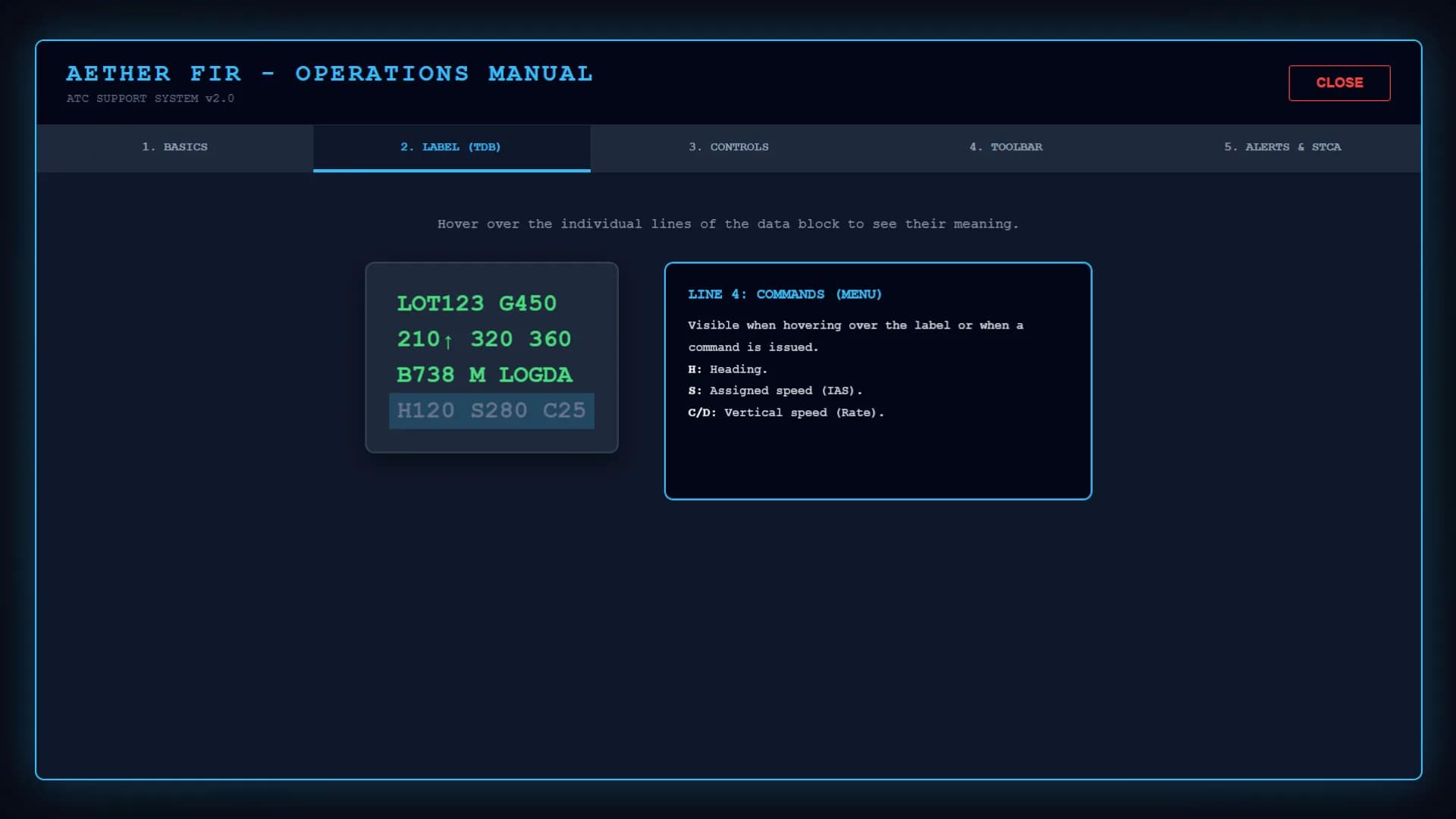Viewport: 1456px width, 819px height.
Task: Click the 'C/D: Vertical speed (Rate).' line
Action: 786,413
